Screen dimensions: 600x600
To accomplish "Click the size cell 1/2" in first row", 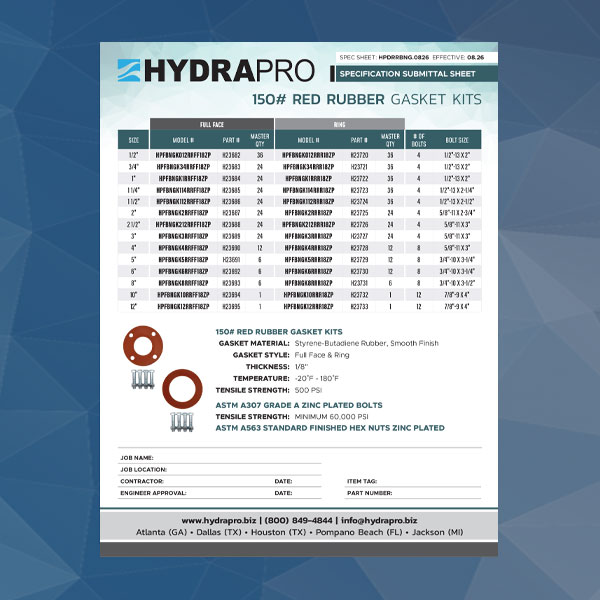I will (x=134, y=155).
